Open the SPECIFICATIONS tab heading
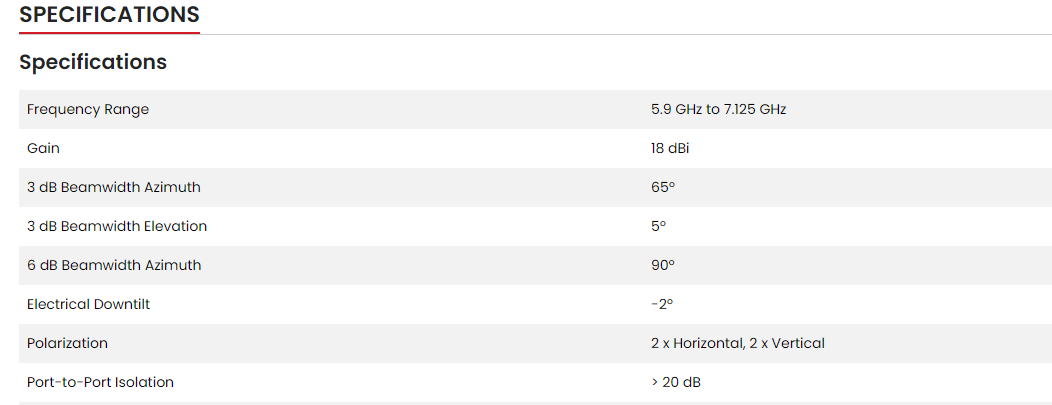The width and height of the screenshot is (1052, 405). pyautogui.click(x=109, y=14)
